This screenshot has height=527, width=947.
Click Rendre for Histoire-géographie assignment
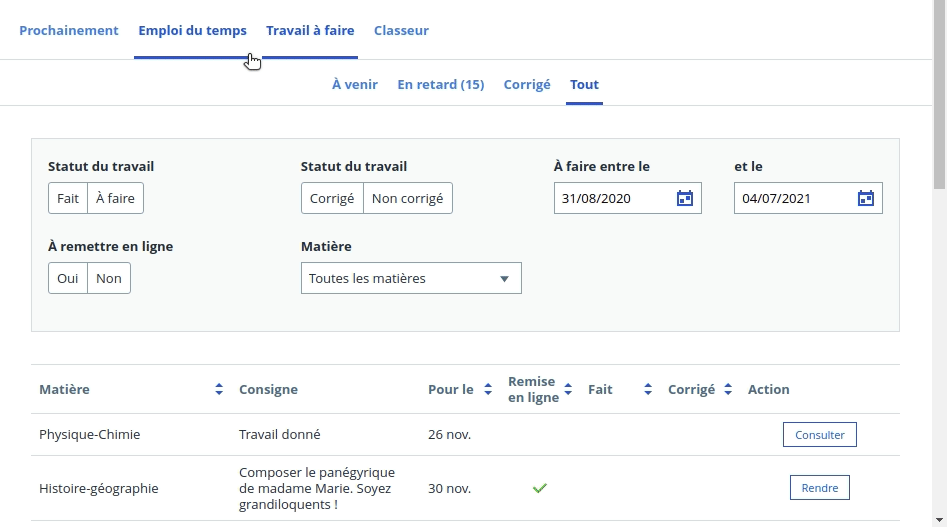coord(820,488)
